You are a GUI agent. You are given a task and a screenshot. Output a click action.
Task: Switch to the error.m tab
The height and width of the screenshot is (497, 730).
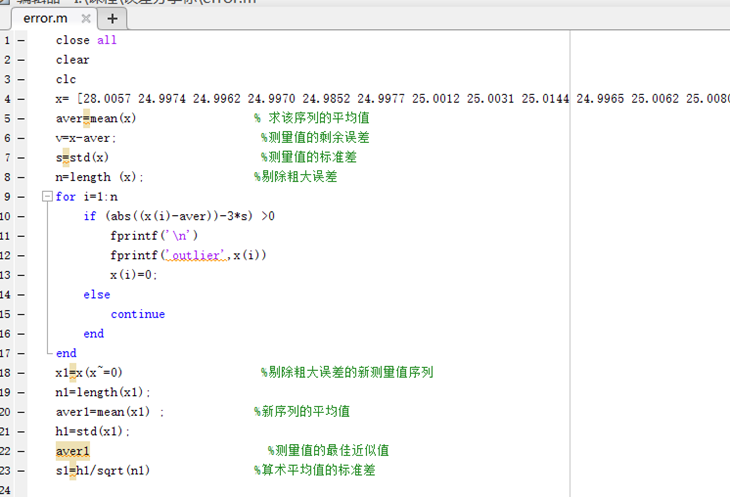tap(45, 19)
